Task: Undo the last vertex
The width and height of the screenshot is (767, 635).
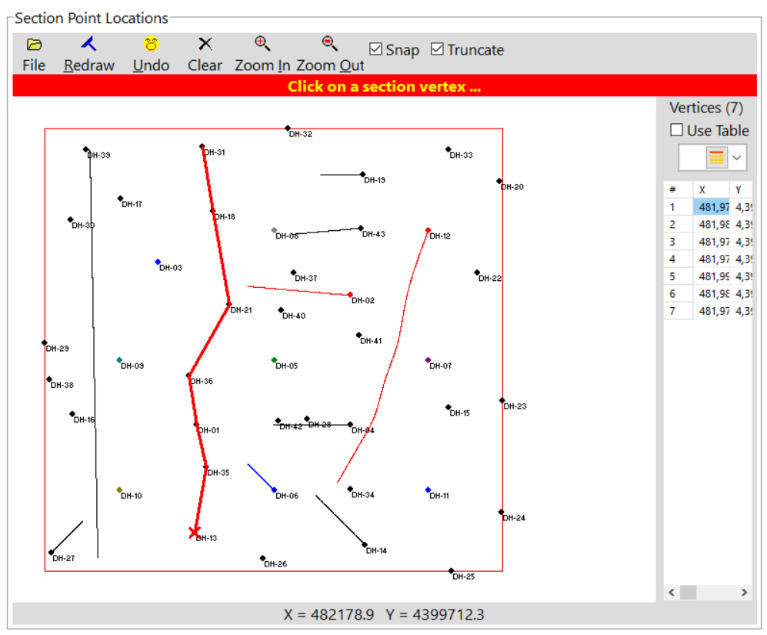Action: pyautogui.click(x=151, y=44)
